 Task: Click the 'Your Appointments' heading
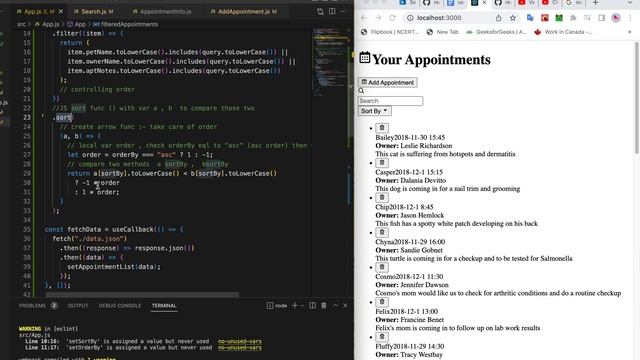click(x=431, y=60)
